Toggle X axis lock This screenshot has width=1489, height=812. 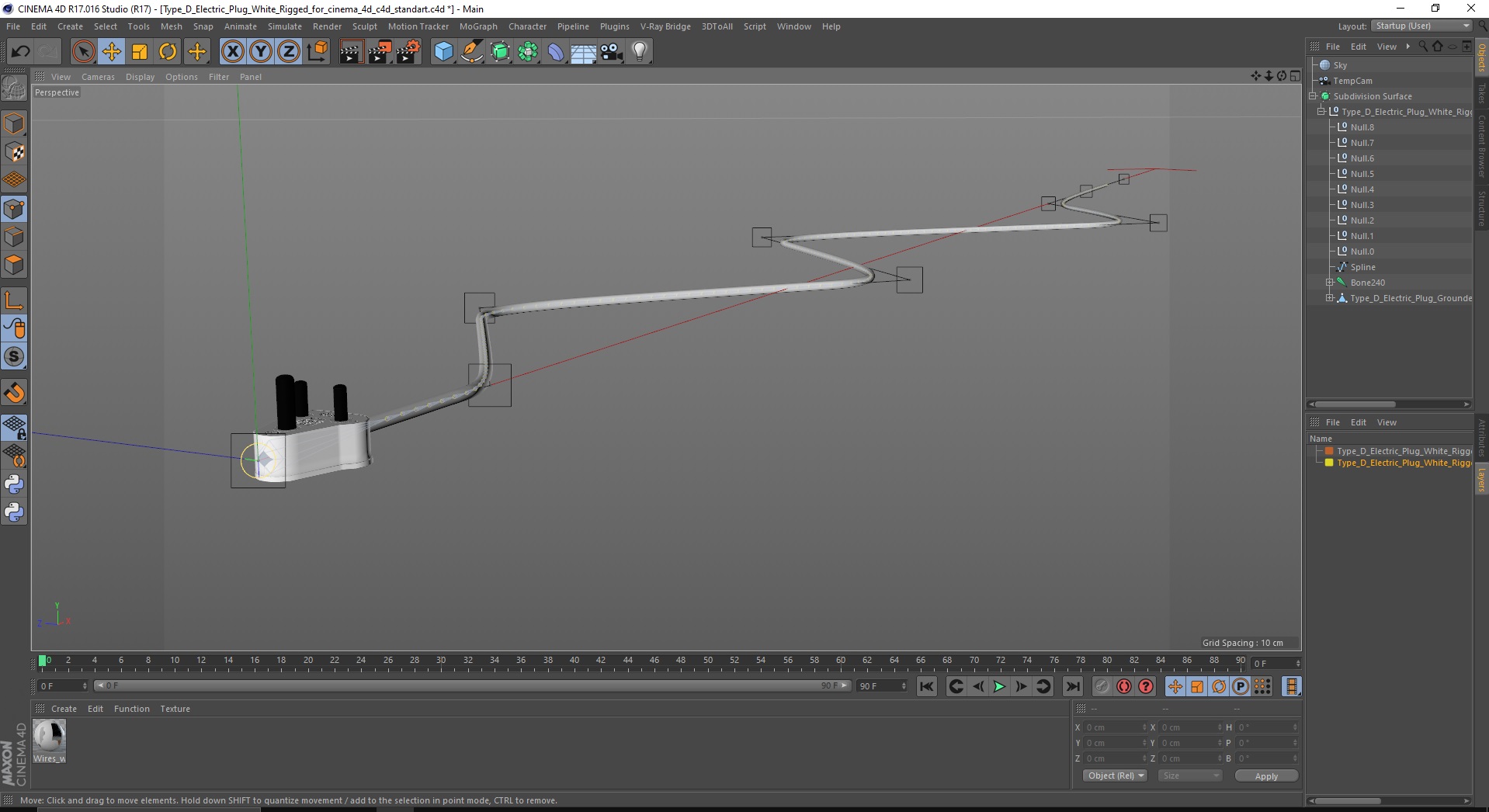[232, 52]
